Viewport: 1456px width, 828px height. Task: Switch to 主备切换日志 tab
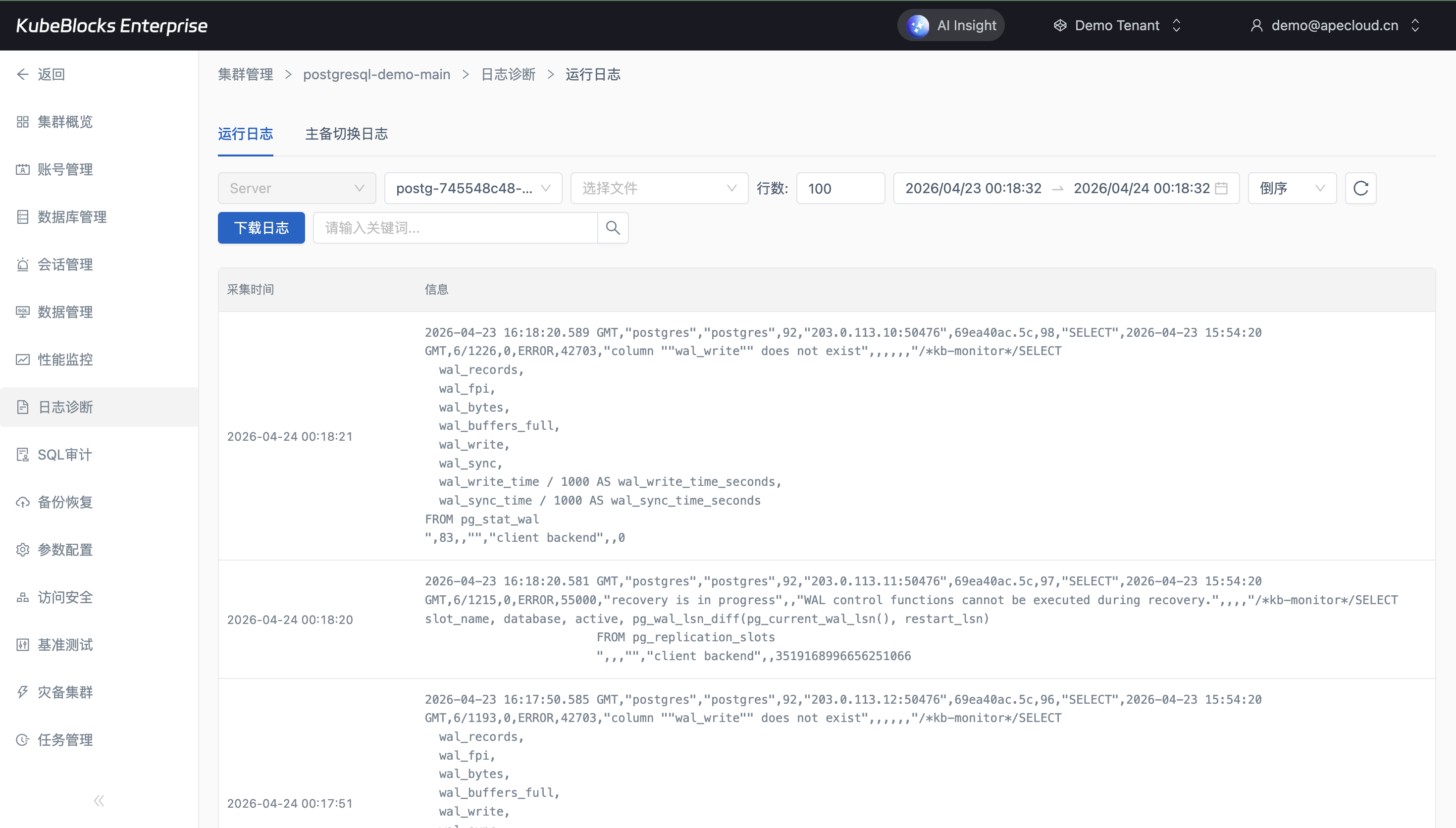pyautogui.click(x=346, y=134)
